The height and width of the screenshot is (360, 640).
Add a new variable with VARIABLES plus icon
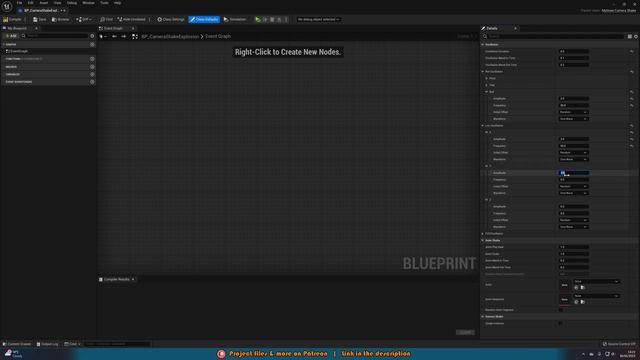pyautogui.click(x=92, y=74)
